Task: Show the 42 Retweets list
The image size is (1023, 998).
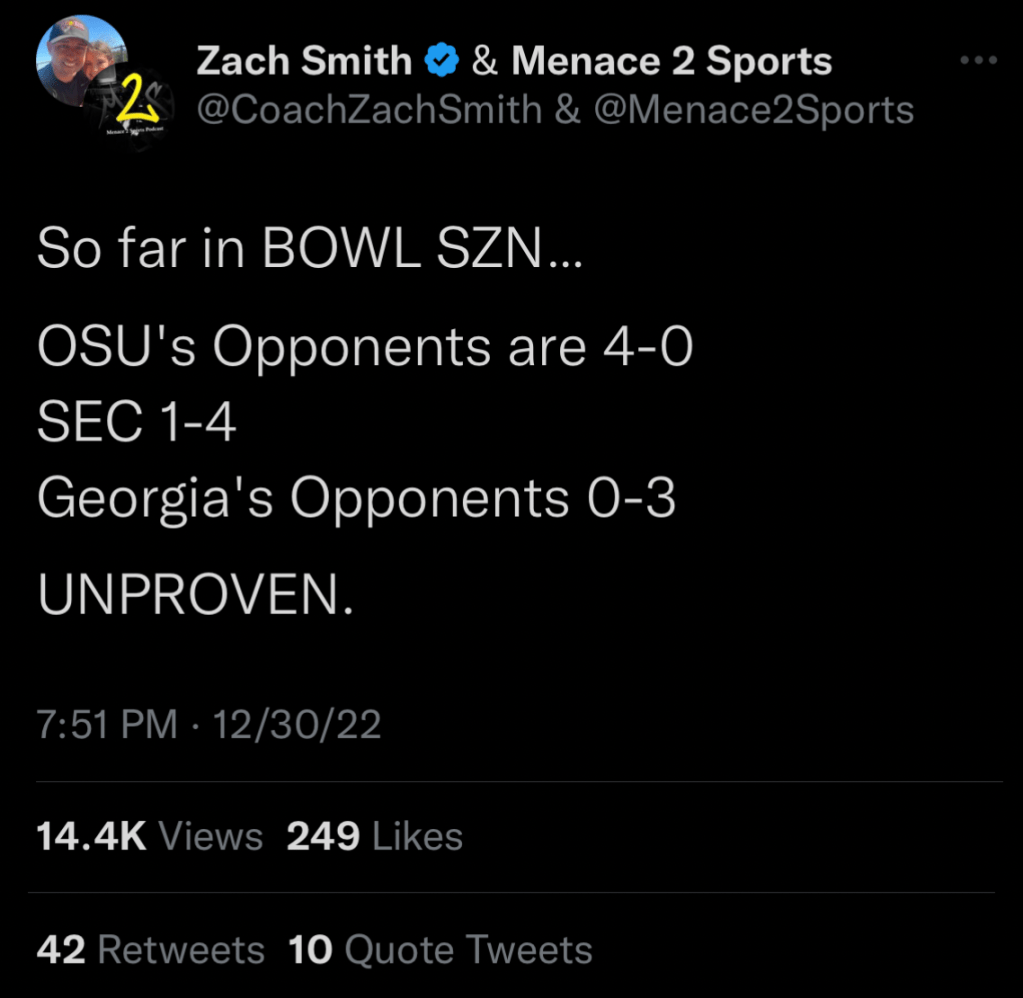Action: 150,949
